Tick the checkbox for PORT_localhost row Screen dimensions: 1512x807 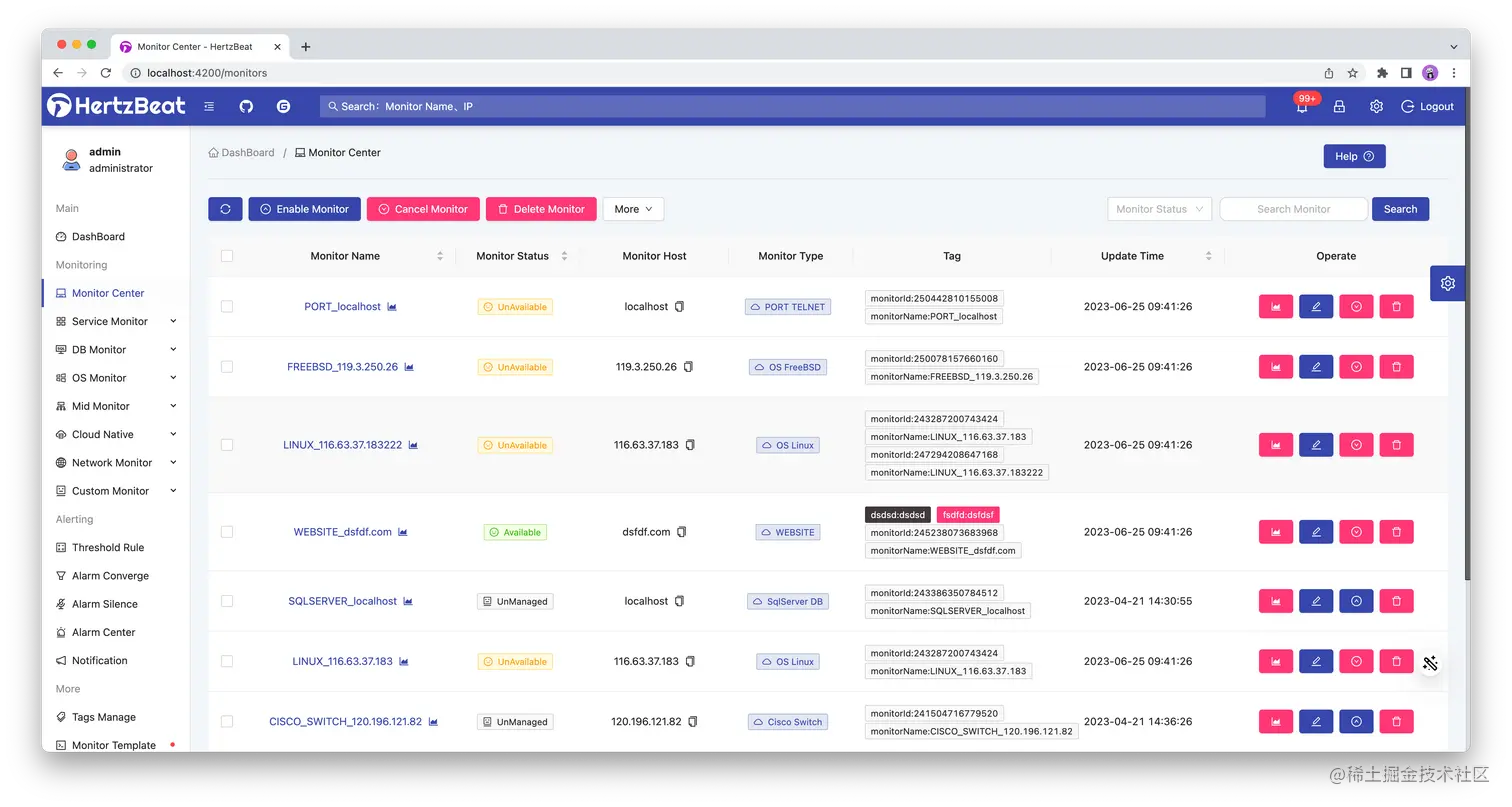click(227, 307)
